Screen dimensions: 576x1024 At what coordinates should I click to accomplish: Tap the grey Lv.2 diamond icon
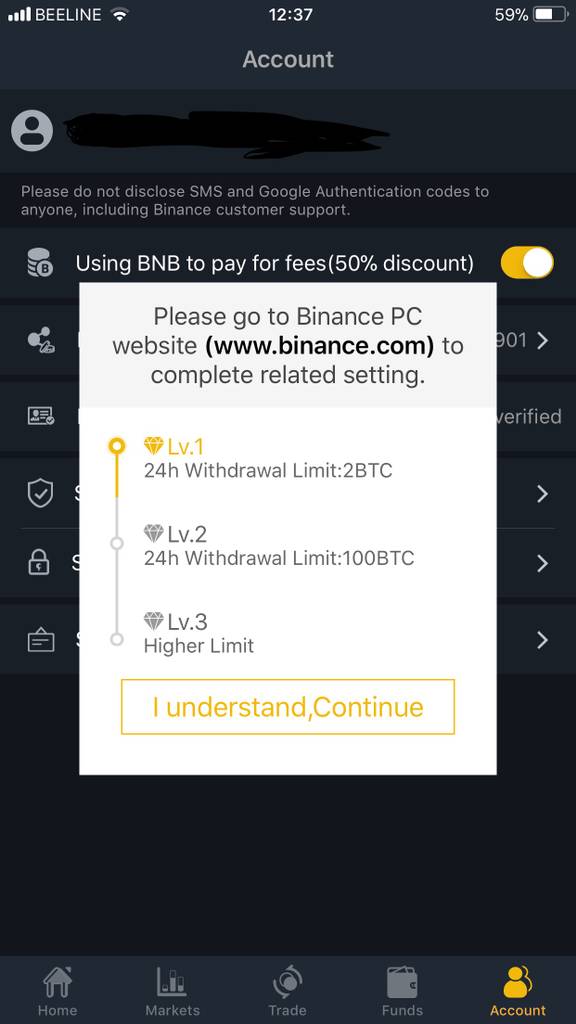(x=153, y=534)
